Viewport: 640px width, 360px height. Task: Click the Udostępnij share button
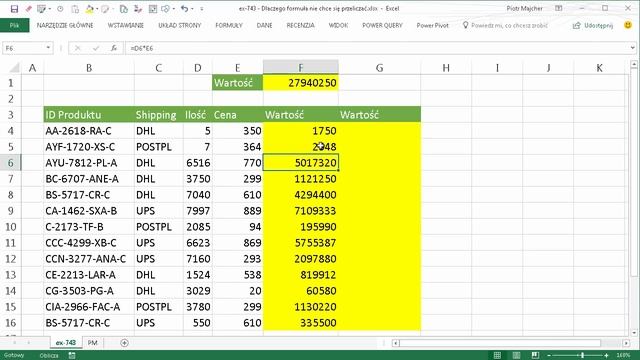[593, 25]
